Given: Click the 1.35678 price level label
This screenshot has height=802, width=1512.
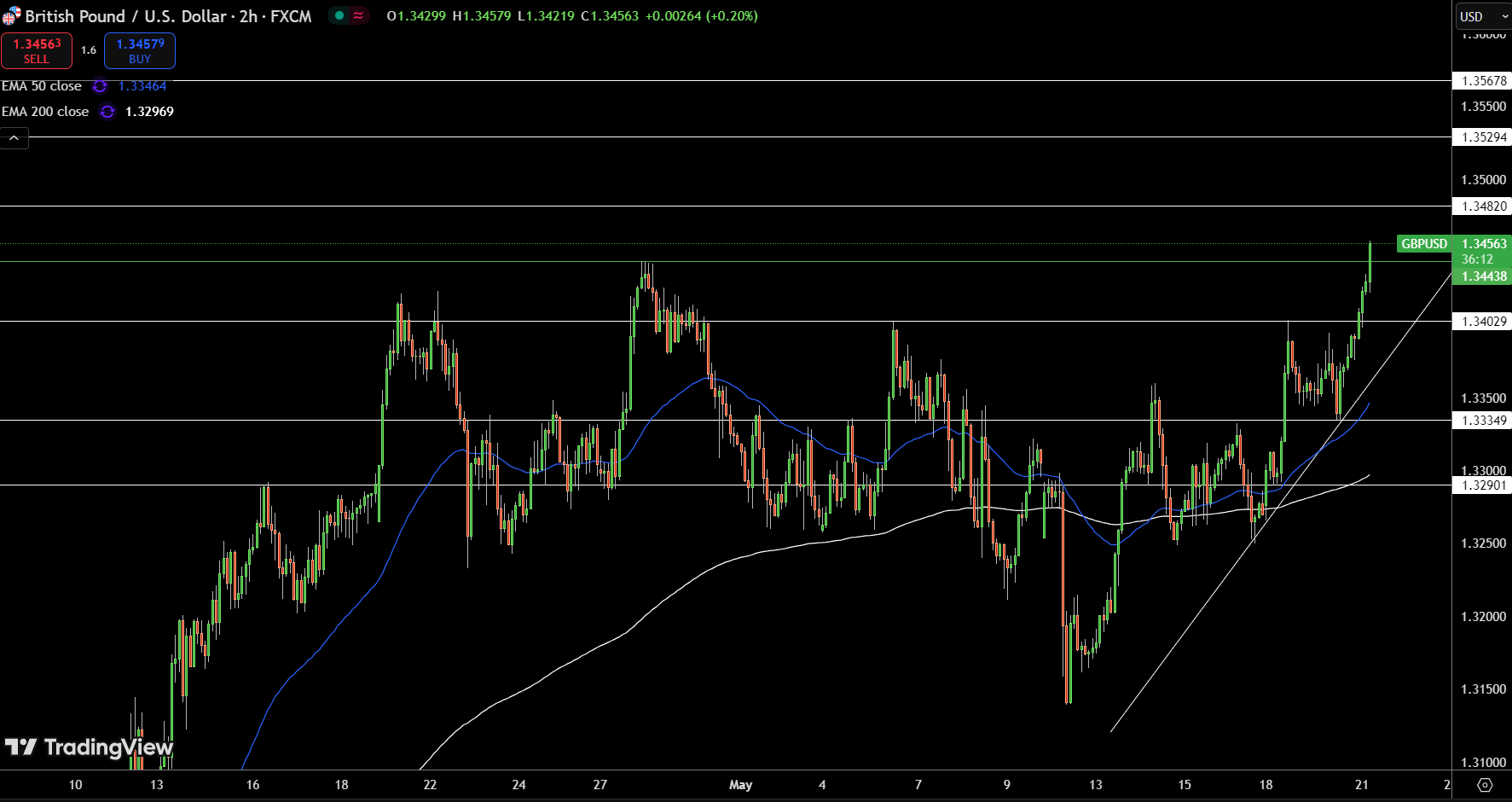Looking at the screenshot, I should coord(1484,81).
